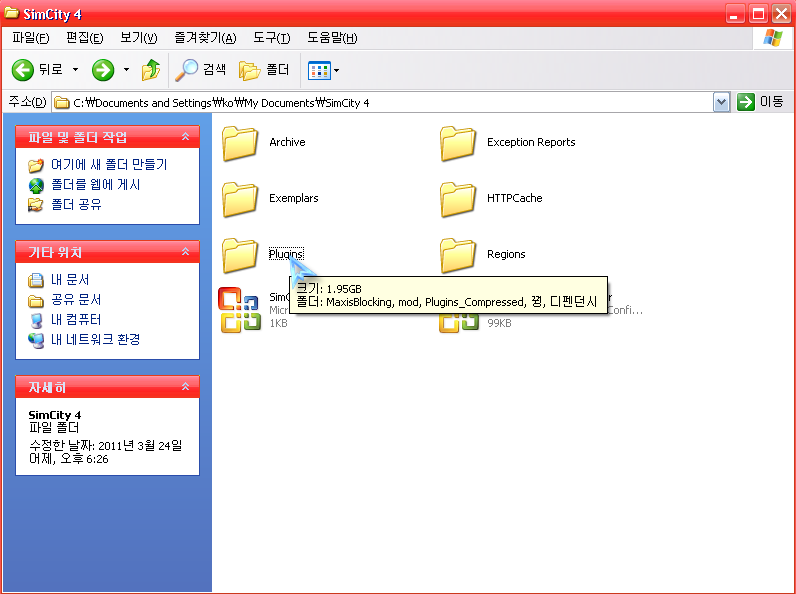Toggle the 폴더 folders pane button
The width and height of the screenshot is (796, 594).
pos(264,70)
